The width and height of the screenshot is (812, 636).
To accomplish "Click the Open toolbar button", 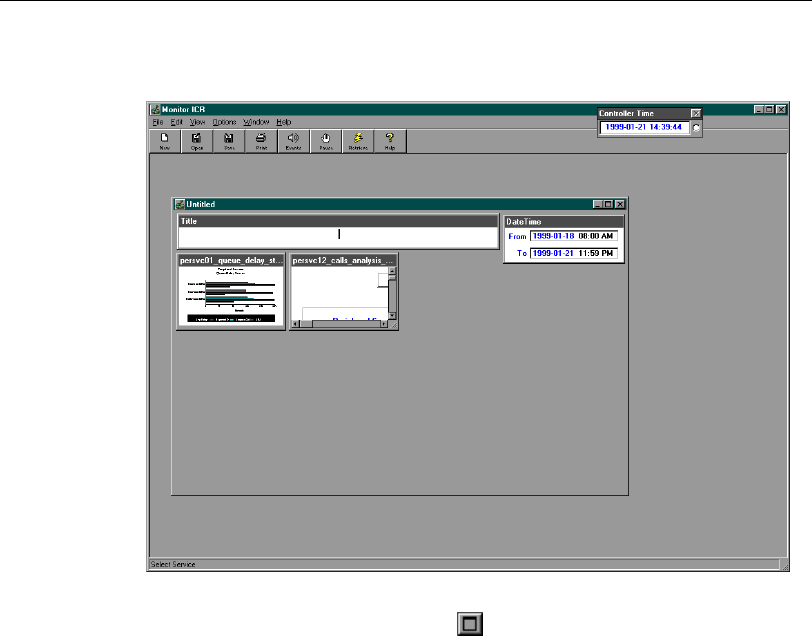I will point(197,141).
